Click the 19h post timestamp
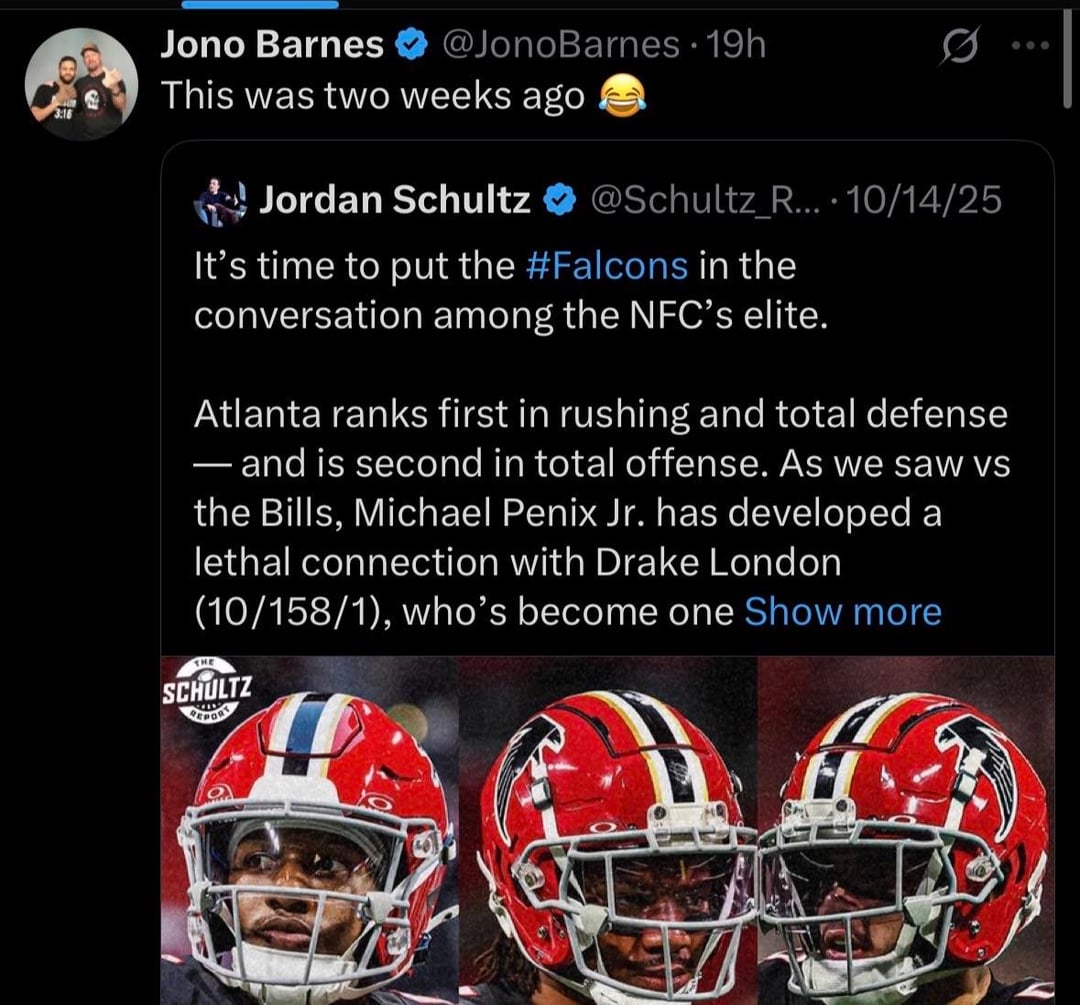Screen dimensions: 1080x1005 (736, 45)
